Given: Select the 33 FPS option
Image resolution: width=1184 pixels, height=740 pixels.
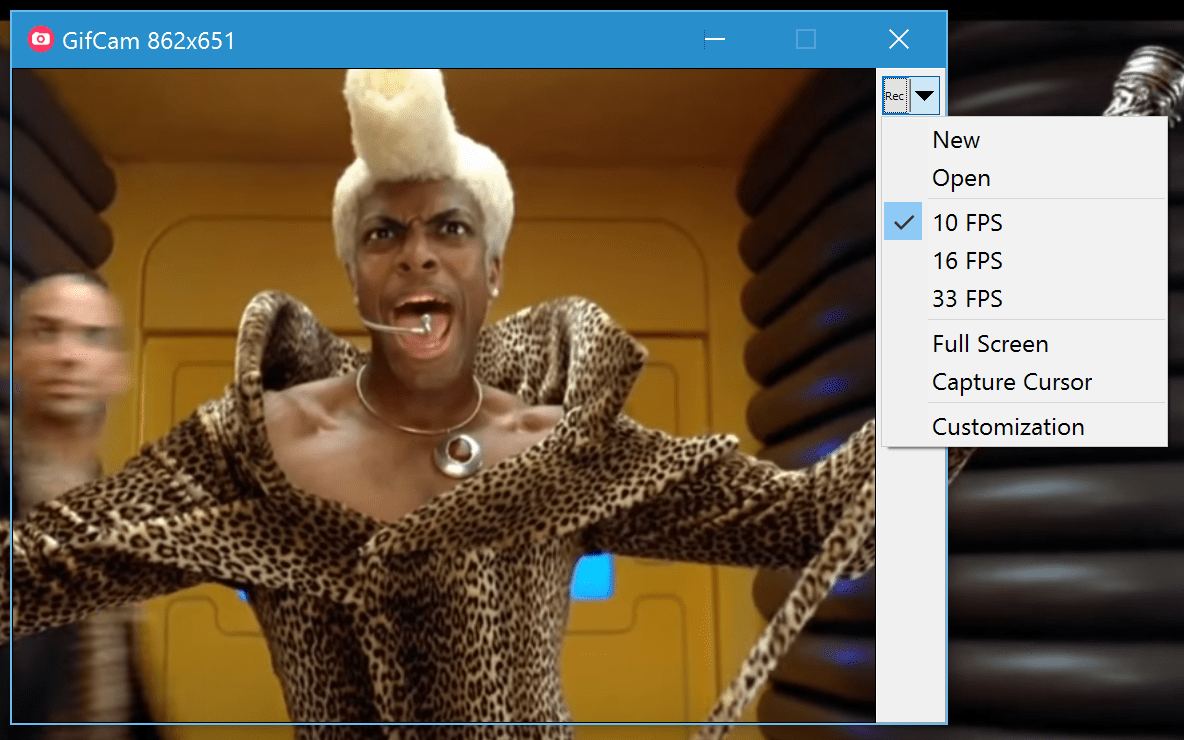Looking at the screenshot, I should coord(1025,298).
